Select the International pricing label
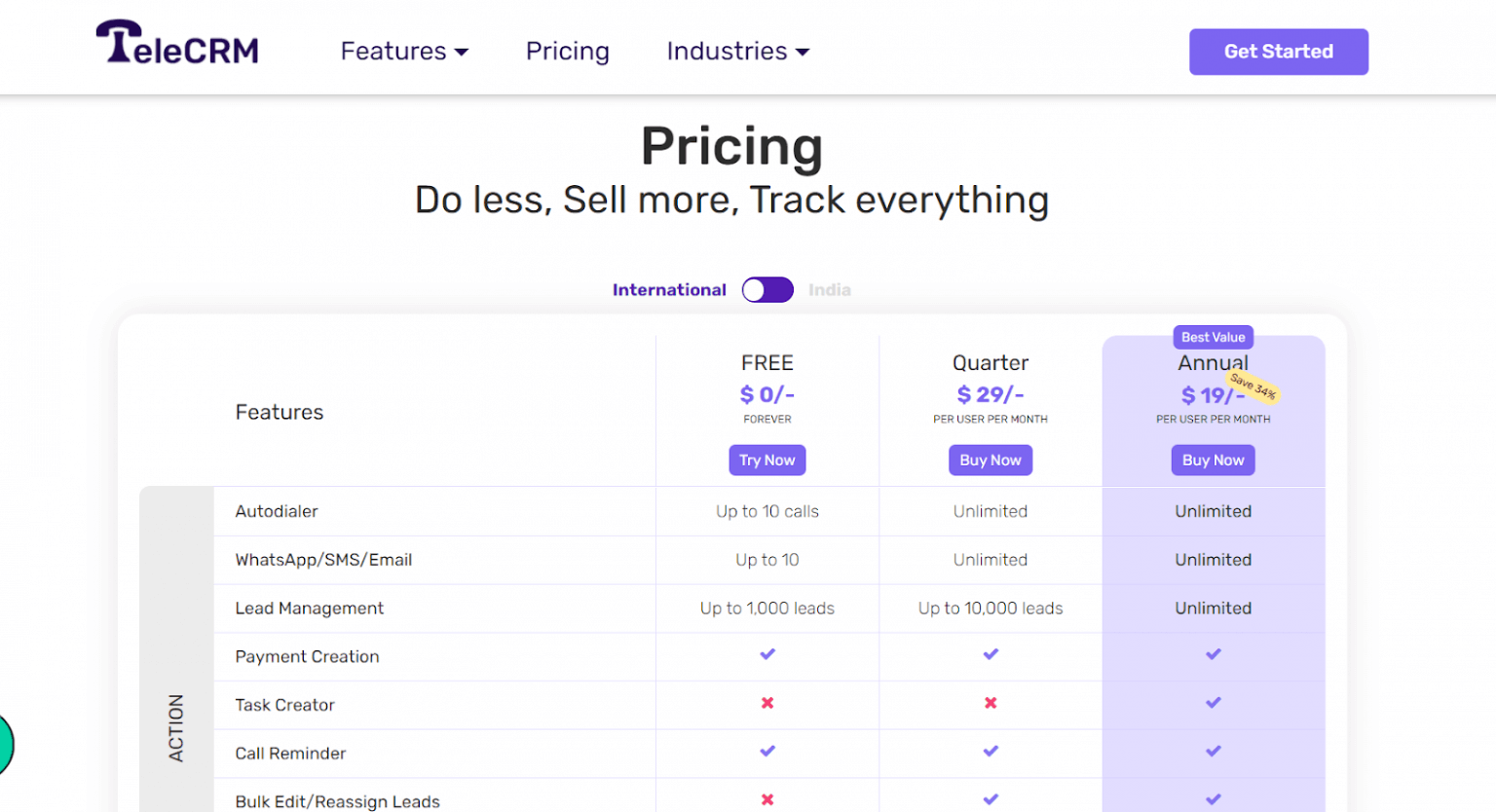 [x=669, y=290]
